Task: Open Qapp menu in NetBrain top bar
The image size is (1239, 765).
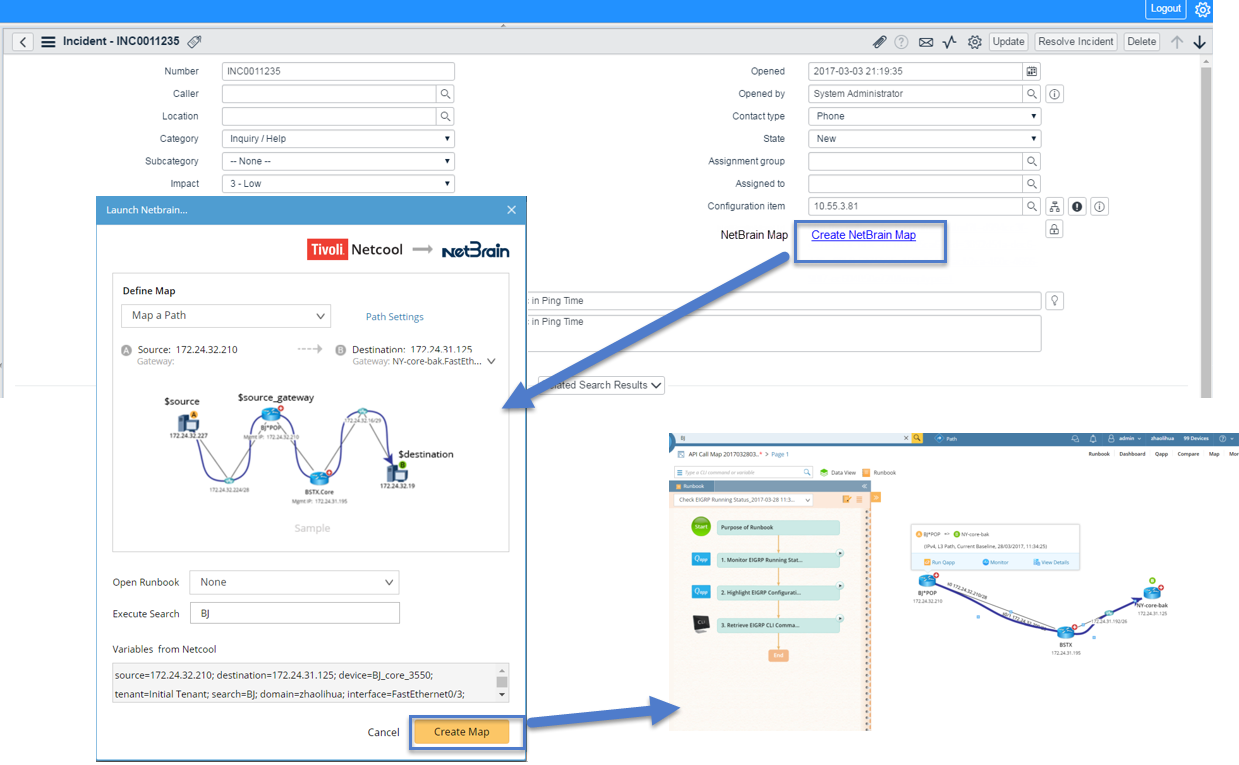Action: tap(1161, 454)
